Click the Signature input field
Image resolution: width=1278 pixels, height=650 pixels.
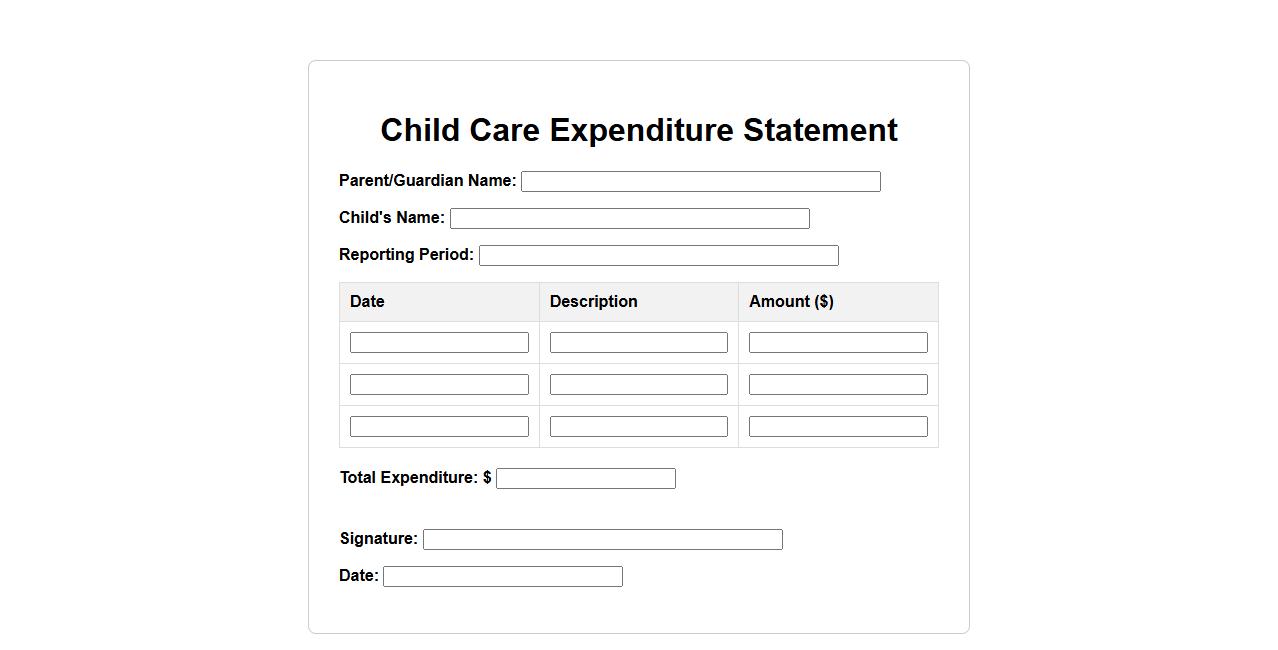602,540
